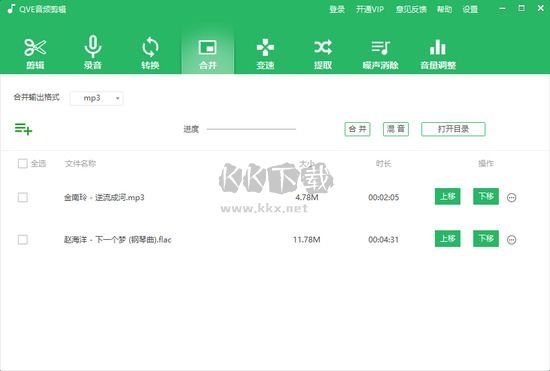
Task: Check the box for 下一个梦 (钢琴曲).flac
Action: (22, 240)
